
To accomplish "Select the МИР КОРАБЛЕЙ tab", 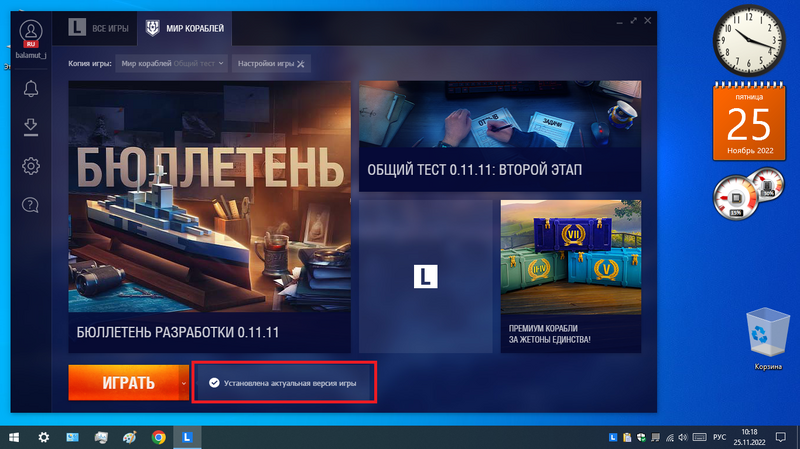I will (x=185, y=28).
